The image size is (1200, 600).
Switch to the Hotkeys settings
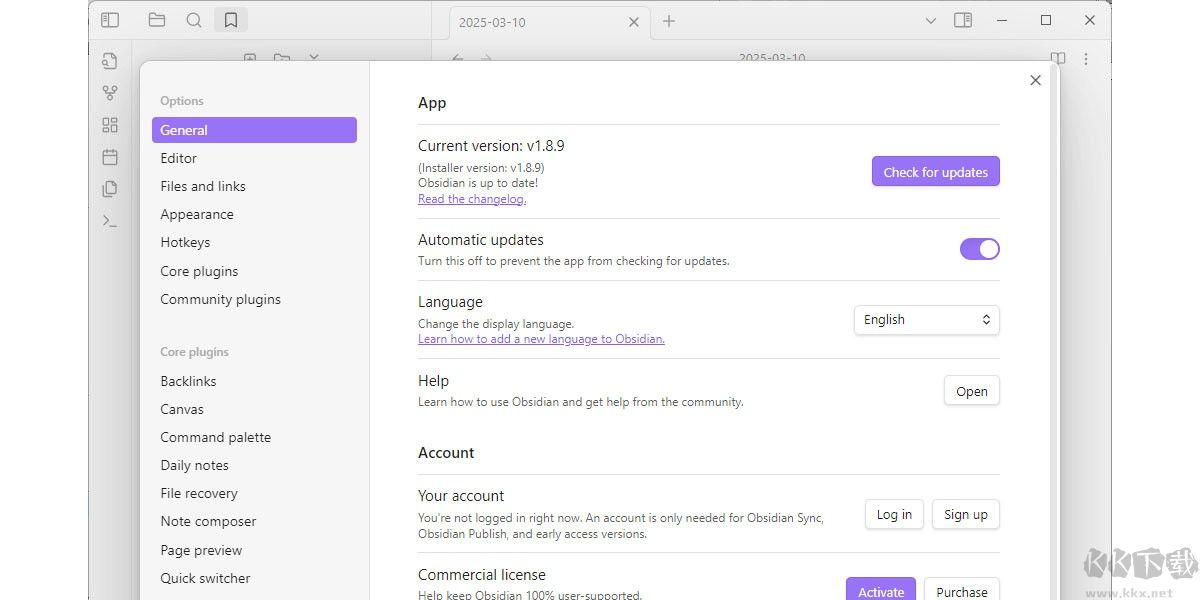tap(254, 242)
